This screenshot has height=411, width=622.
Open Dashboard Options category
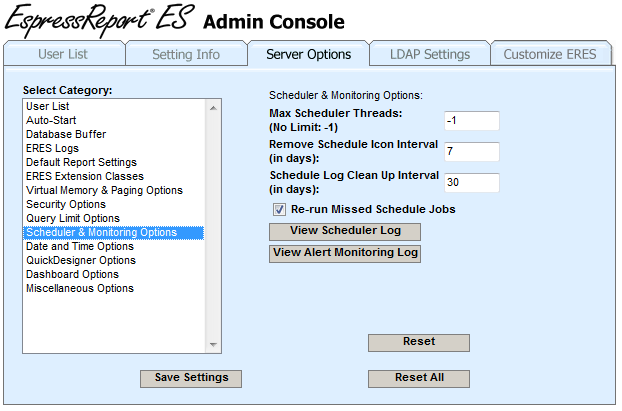(114, 274)
